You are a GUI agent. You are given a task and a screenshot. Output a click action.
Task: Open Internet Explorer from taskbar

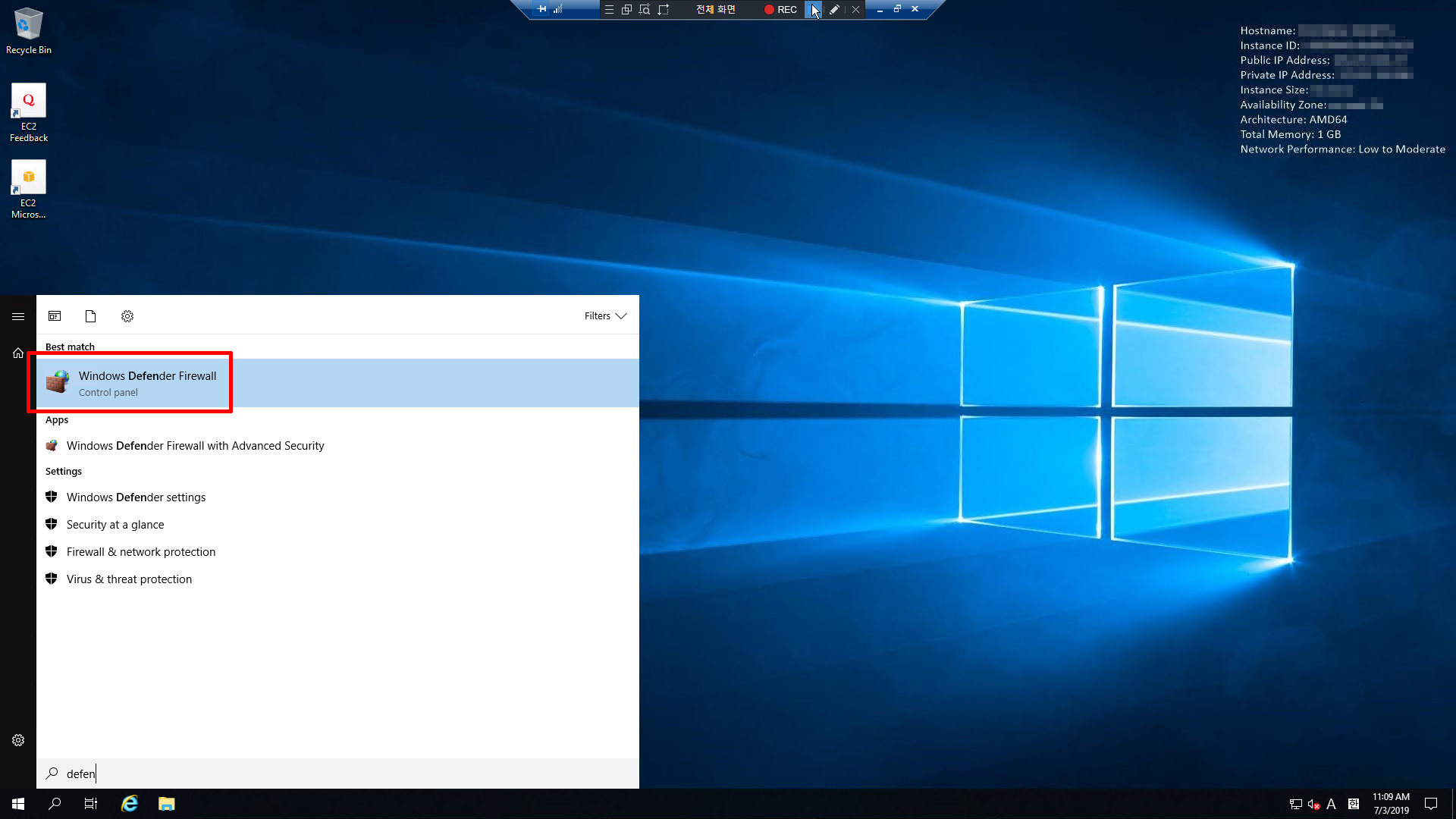130,804
